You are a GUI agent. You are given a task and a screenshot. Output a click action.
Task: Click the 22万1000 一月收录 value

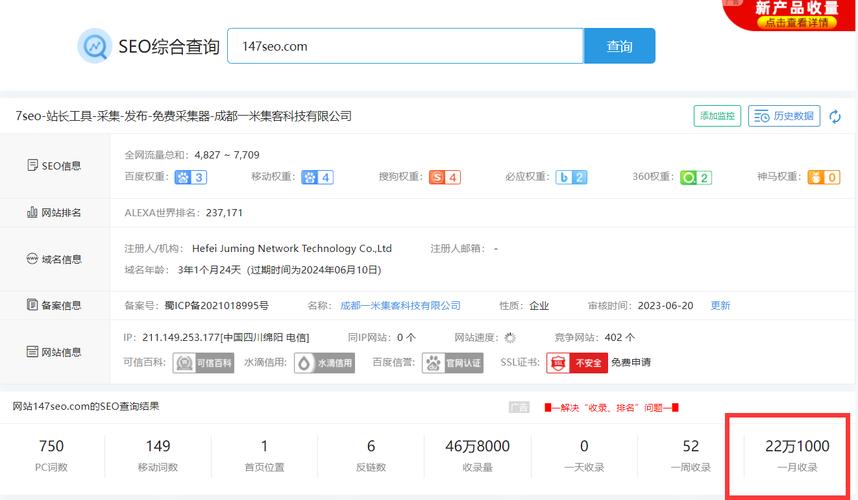pos(797,446)
